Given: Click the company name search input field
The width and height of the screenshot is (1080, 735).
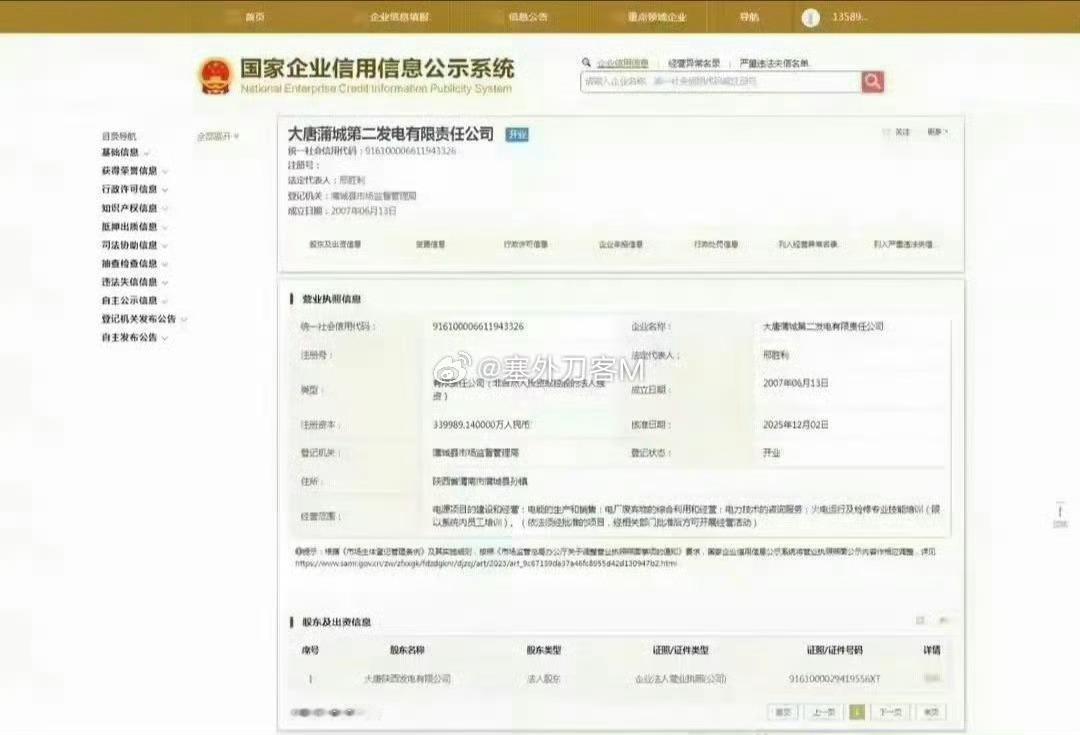Looking at the screenshot, I should pyautogui.click(x=720, y=82).
